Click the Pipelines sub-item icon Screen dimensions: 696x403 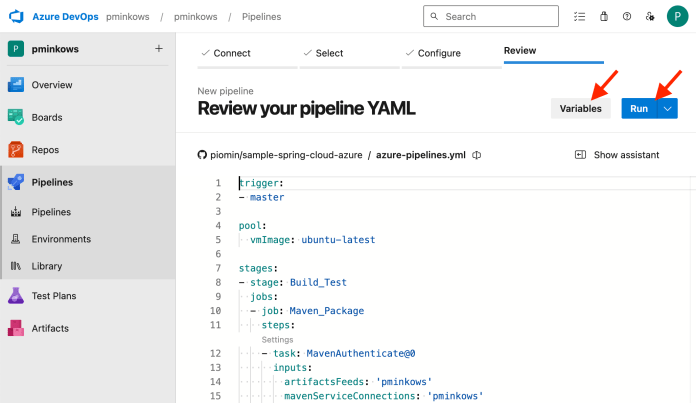(16, 212)
